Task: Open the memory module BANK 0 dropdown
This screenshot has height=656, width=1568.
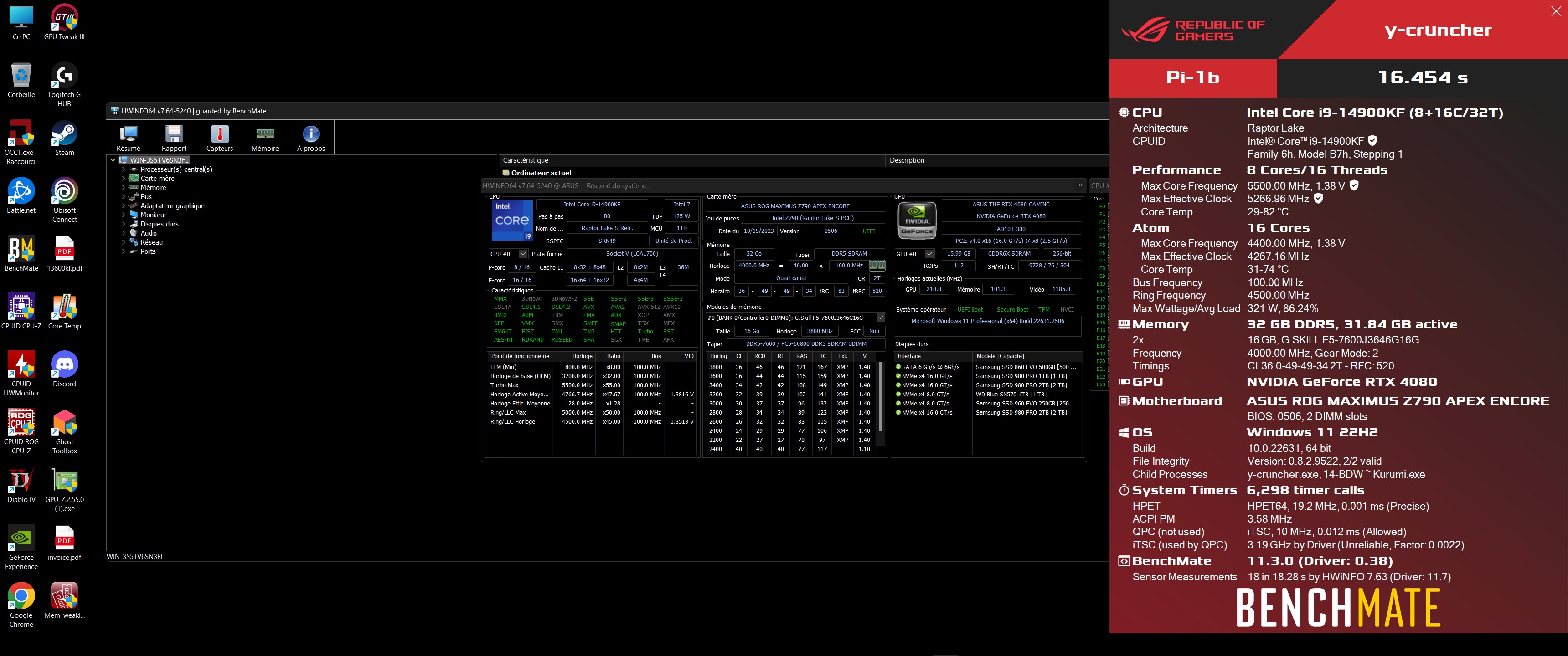Action: point(880,318)
